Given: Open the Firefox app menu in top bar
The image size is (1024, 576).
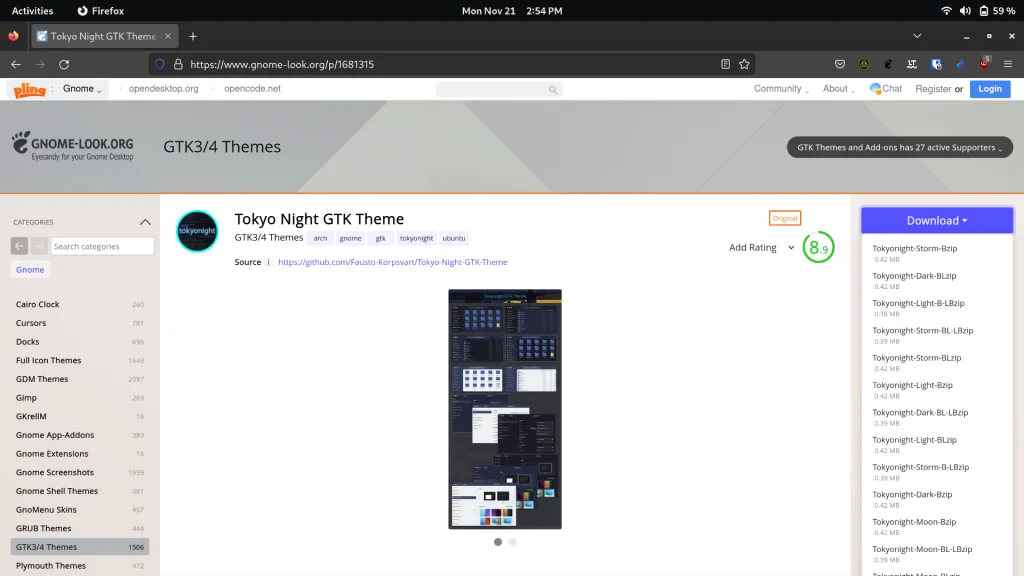Looking at the screenshot, I should tap(101, 10).
